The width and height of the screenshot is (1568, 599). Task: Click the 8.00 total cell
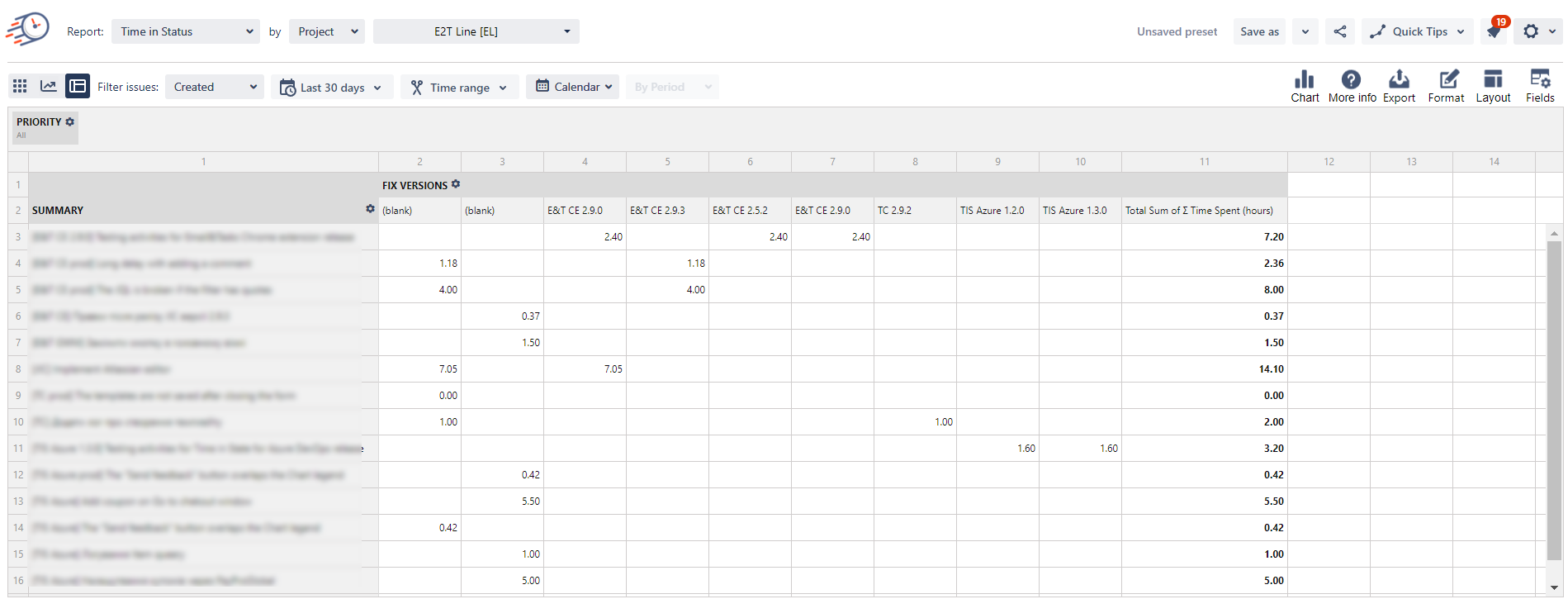pyautogui.click(x=1204, y=290)
